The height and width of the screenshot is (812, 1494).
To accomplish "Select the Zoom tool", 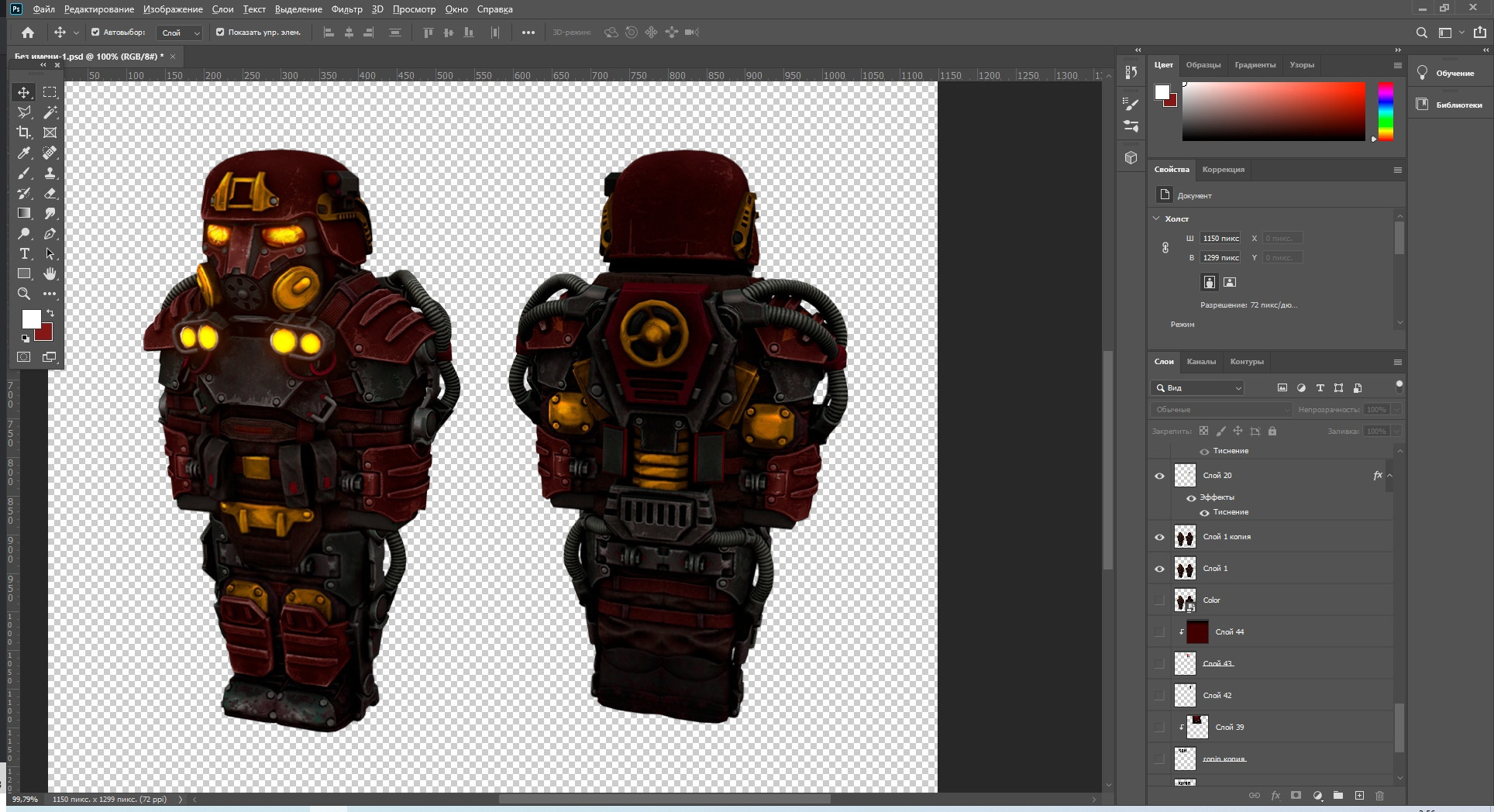I will coord(24,294).
